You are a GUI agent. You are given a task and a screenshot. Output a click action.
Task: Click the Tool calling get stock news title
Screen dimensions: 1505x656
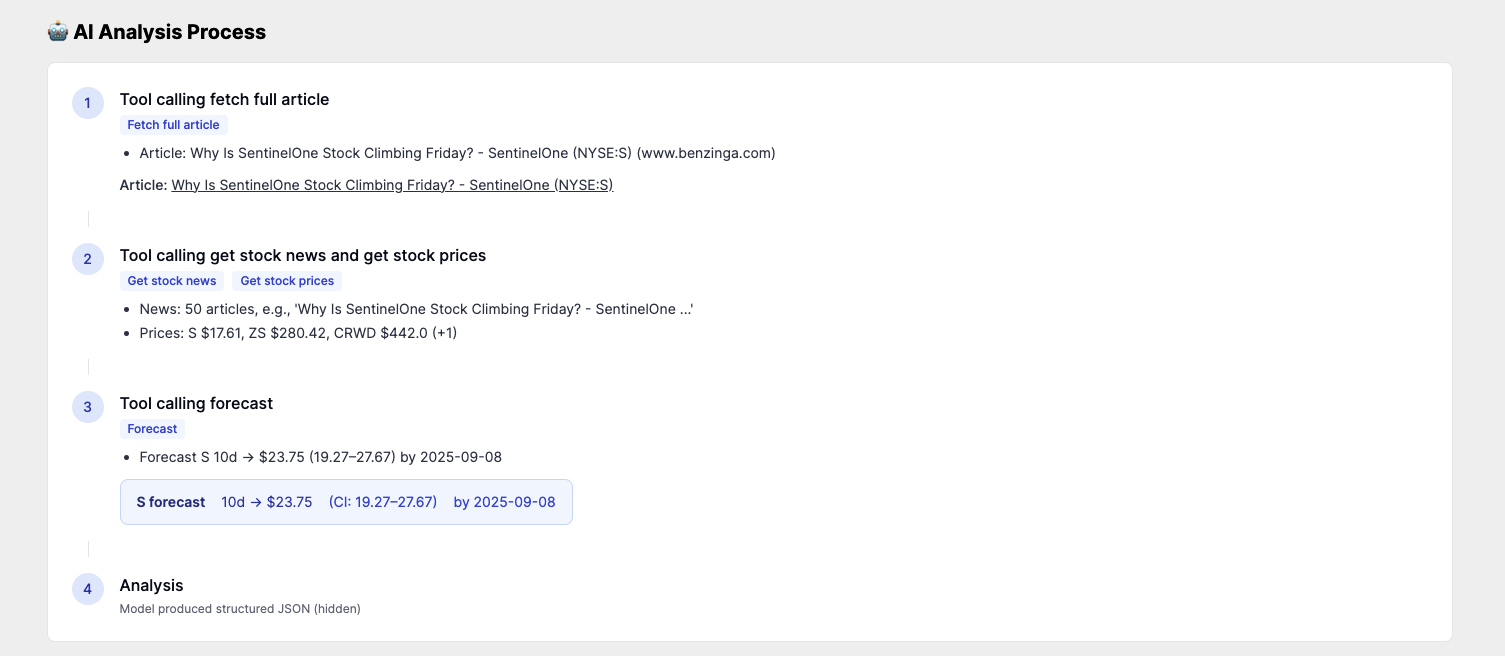tap(303, 255)
